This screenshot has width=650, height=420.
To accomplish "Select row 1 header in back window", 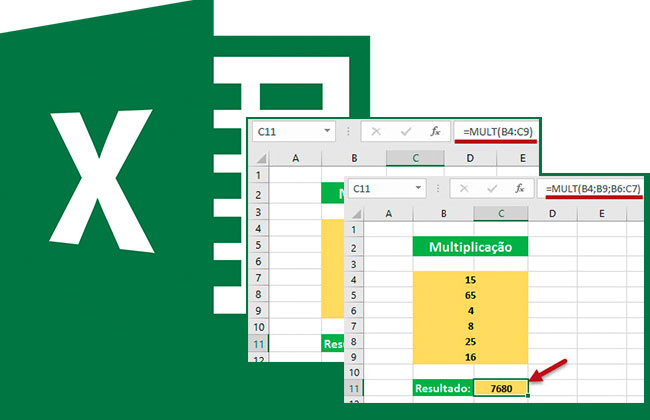I will click(x=258, y=175).
